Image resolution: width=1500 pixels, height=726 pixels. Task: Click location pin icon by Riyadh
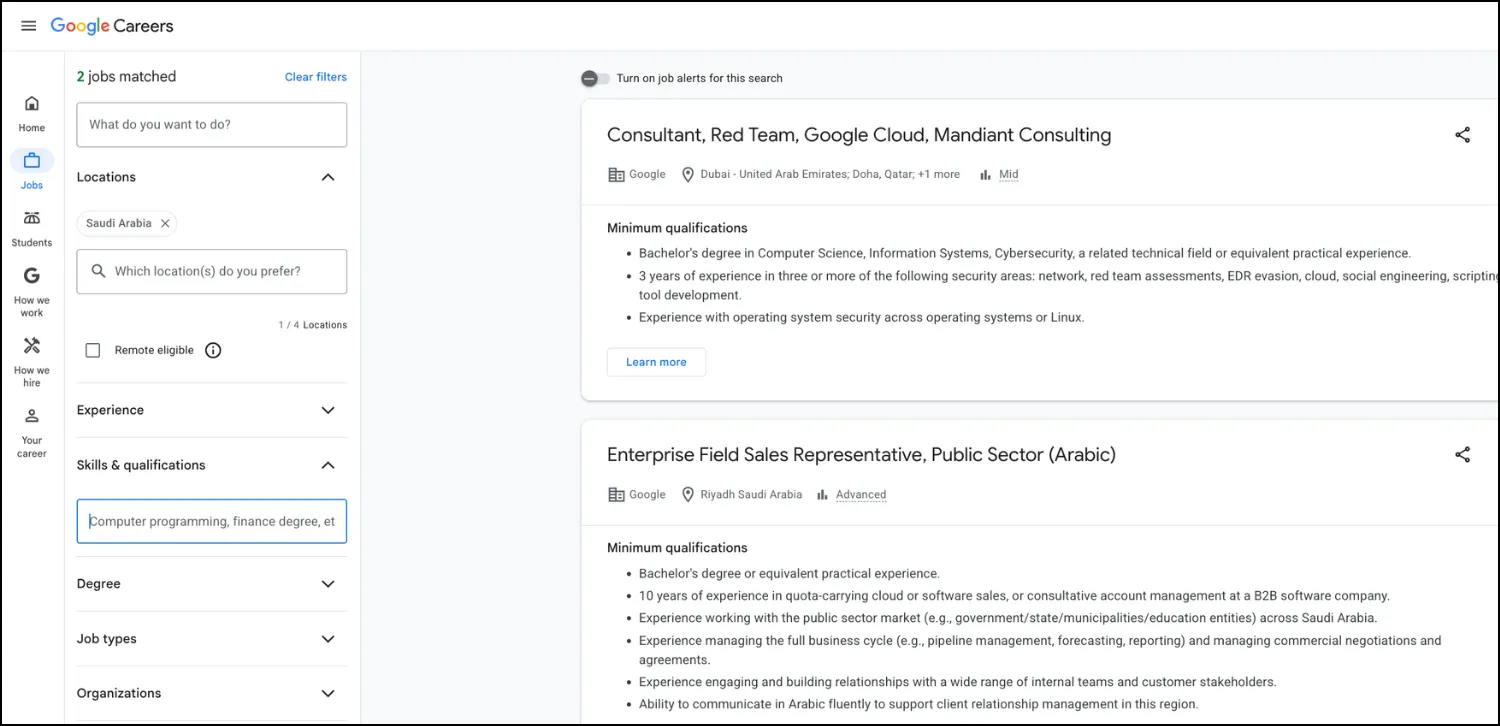(688, 494)
